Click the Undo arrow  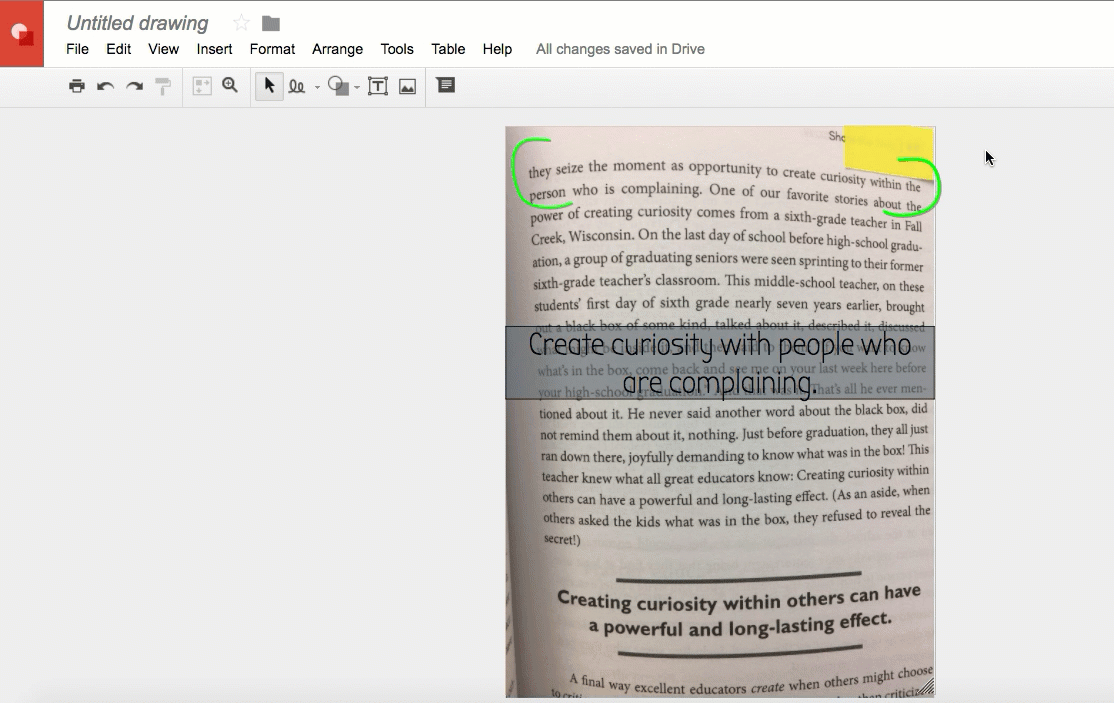(x=105, y=86)
